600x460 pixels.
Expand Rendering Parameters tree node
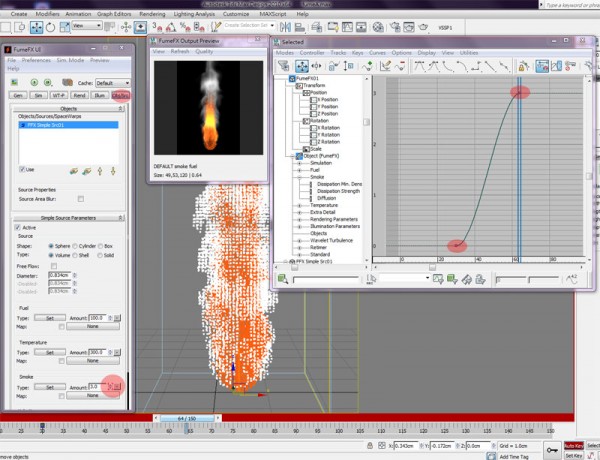point(300,220)
